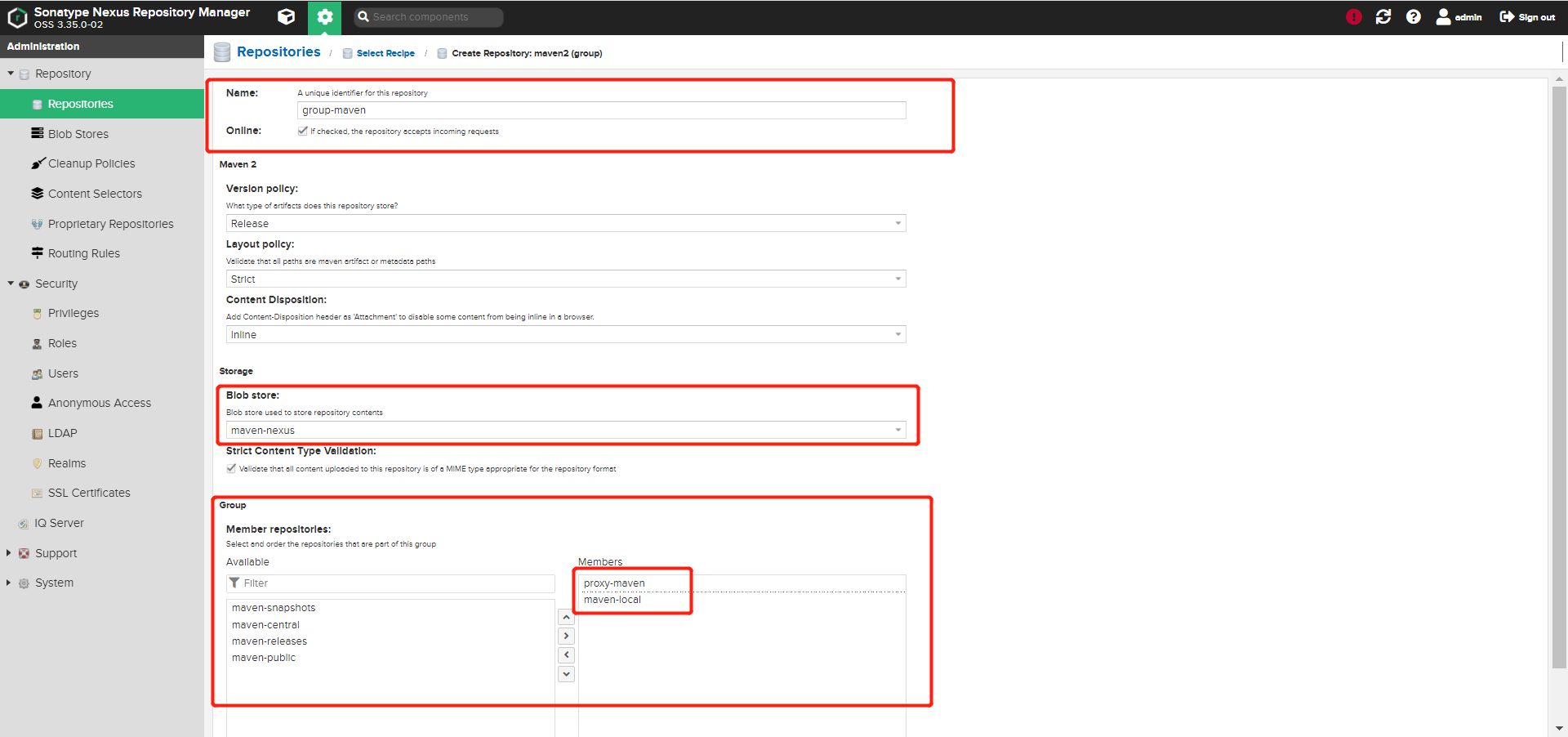Click the Users icon in sidebar
Screen dimensions: 1568x737
(38, 373)
